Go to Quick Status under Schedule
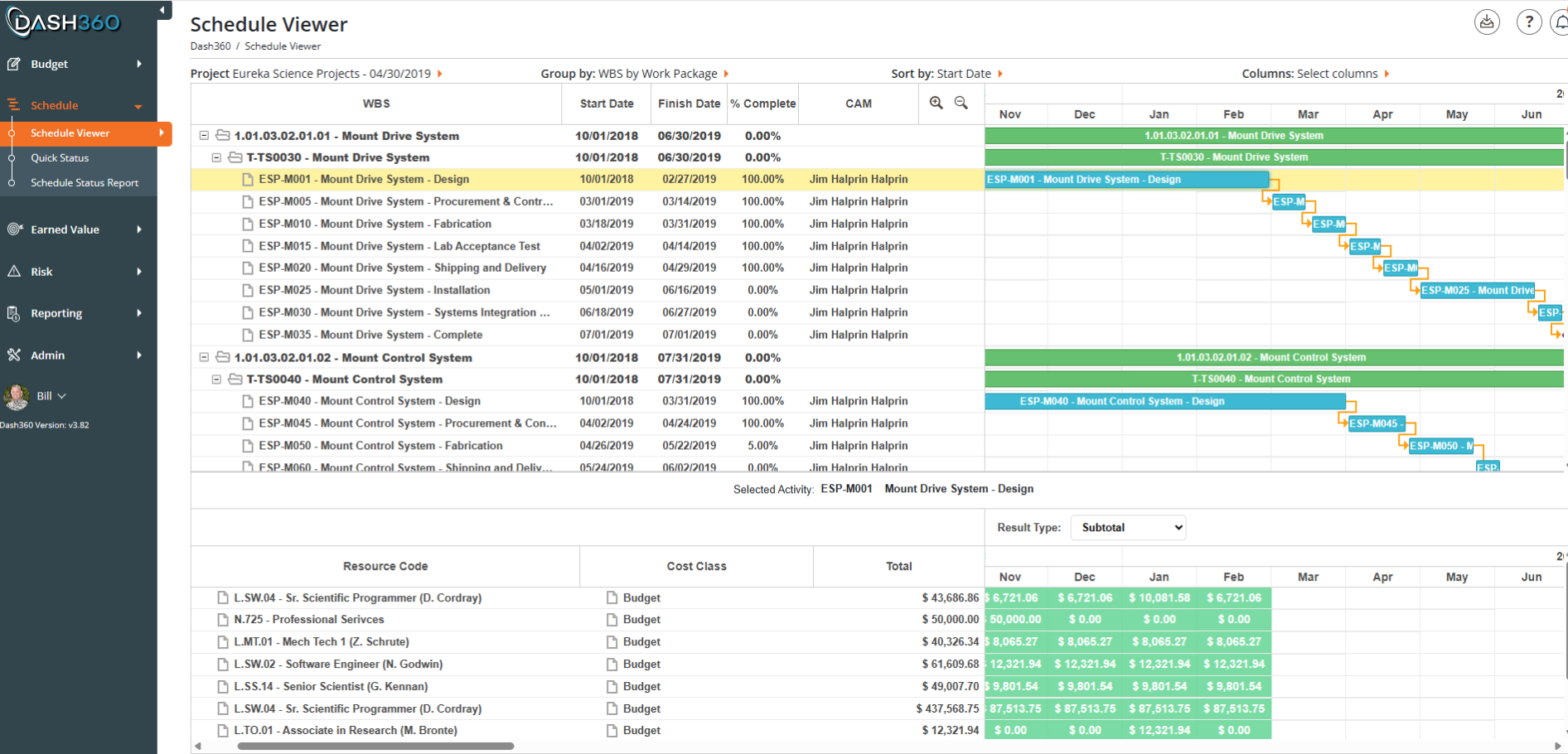Screen dimensions: 1568x754 click(x=60, y=157)
